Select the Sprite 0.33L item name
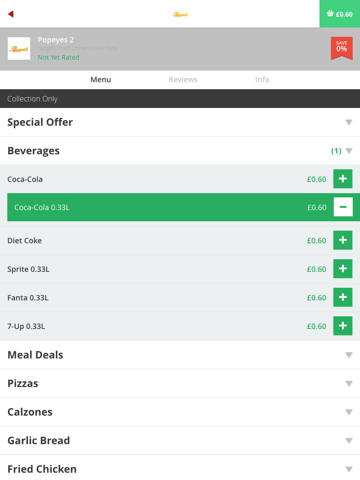360x480 pixels. coord(28,269)
